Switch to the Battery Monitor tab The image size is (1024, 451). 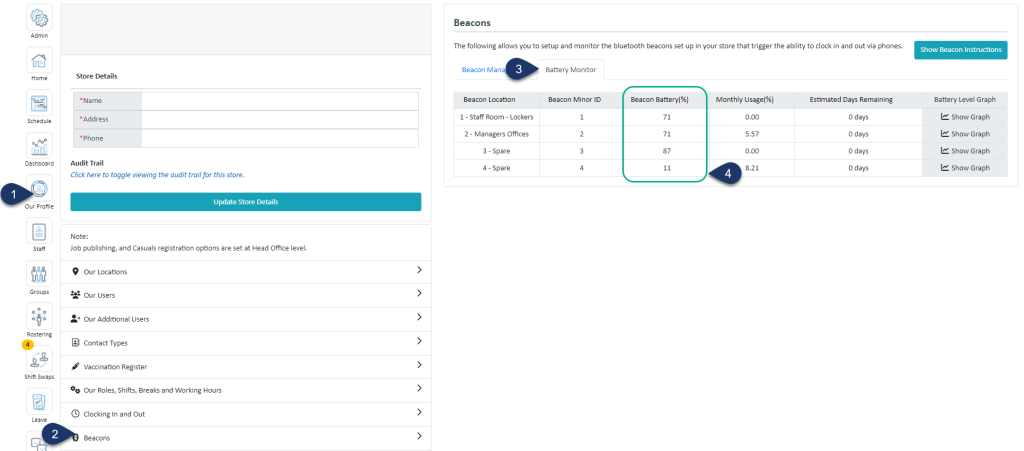pos(571,70)
